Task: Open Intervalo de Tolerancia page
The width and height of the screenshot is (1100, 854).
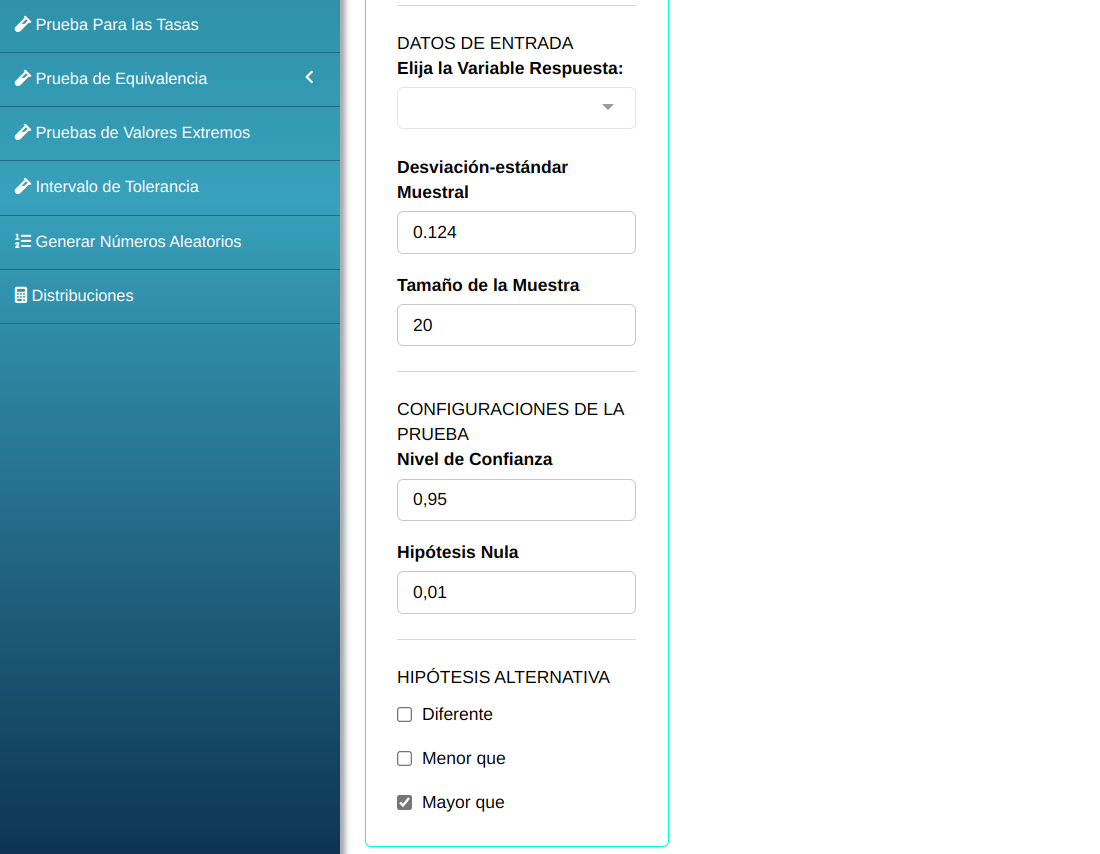Action: pyautogui.click(x=117, y=186)
